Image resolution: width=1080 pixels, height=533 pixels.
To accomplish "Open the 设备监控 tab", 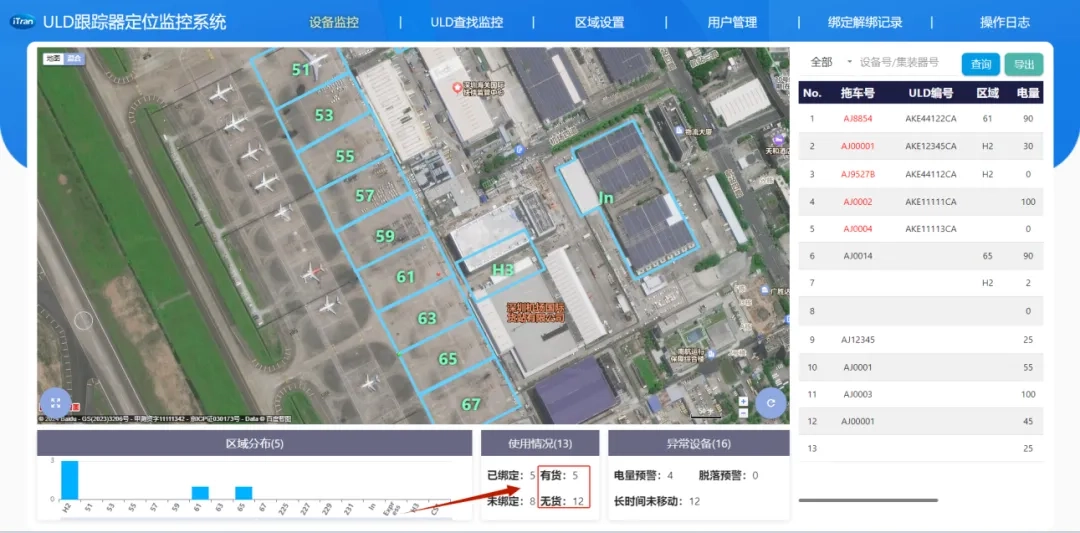I will pyautogui.click(x=334, y=22).
